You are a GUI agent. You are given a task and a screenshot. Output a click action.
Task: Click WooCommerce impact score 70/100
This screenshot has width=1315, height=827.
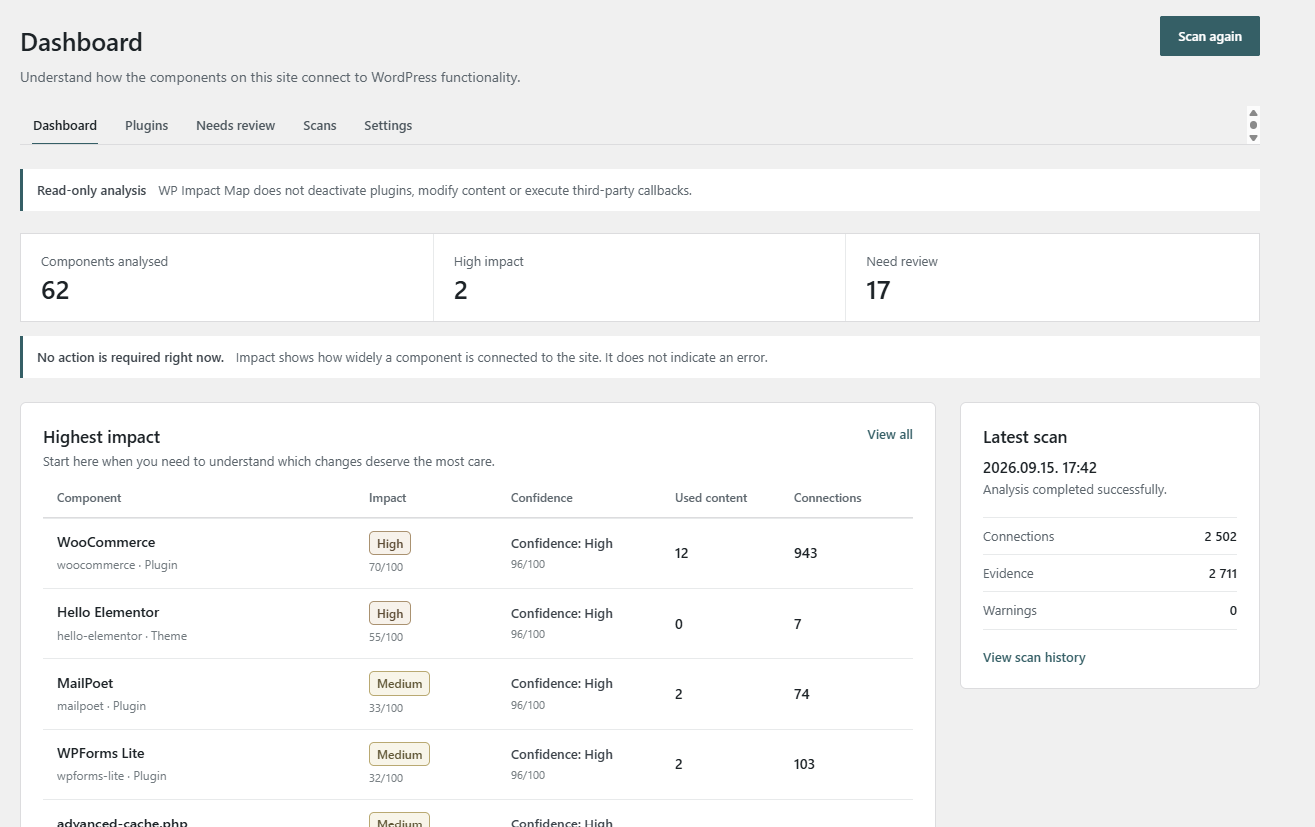coord(386,567)
